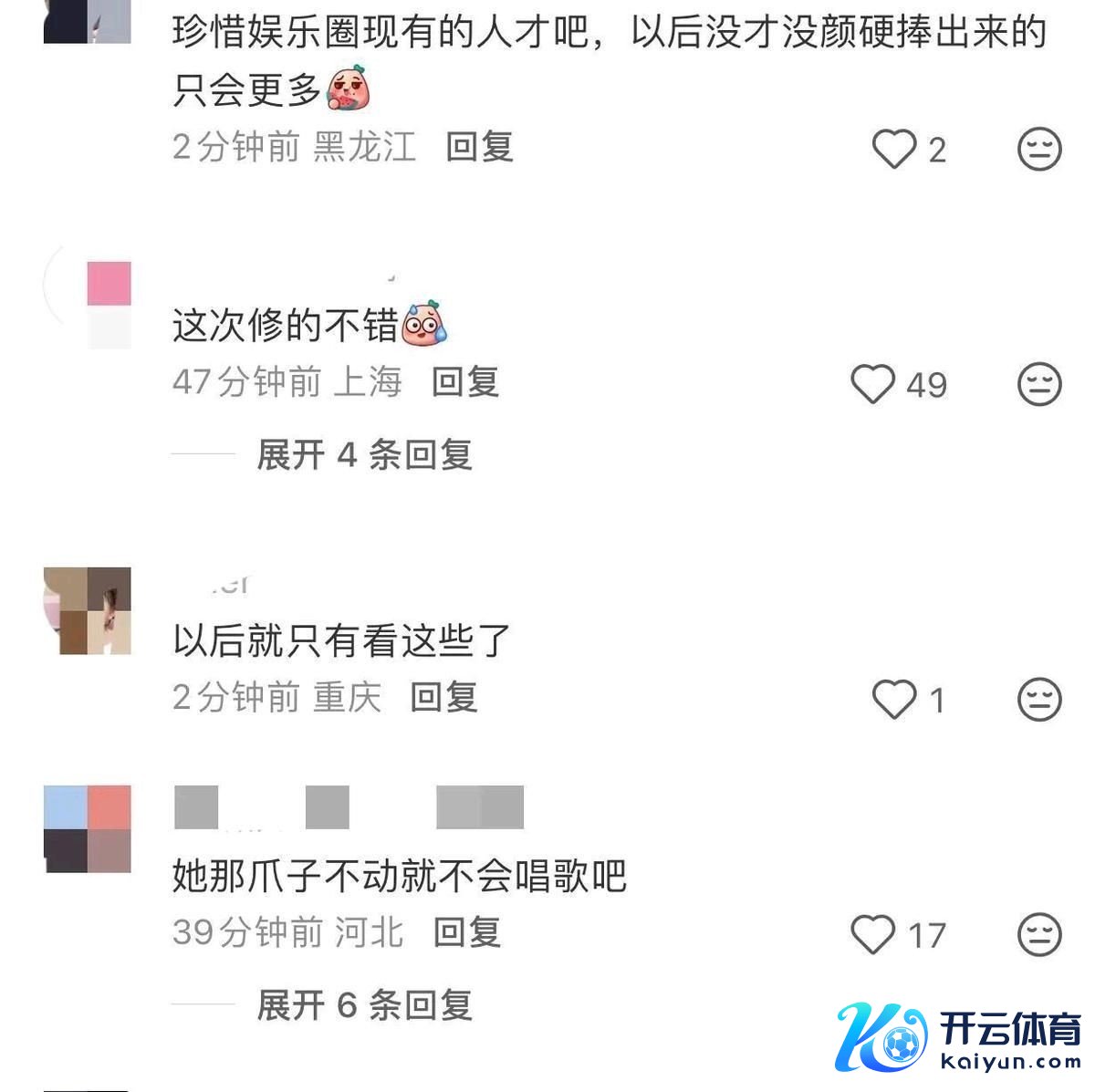This screenshot has height=1092, width=1095.
Task: Open the Chongqing commenter's avatar
Action: (88, 611)
